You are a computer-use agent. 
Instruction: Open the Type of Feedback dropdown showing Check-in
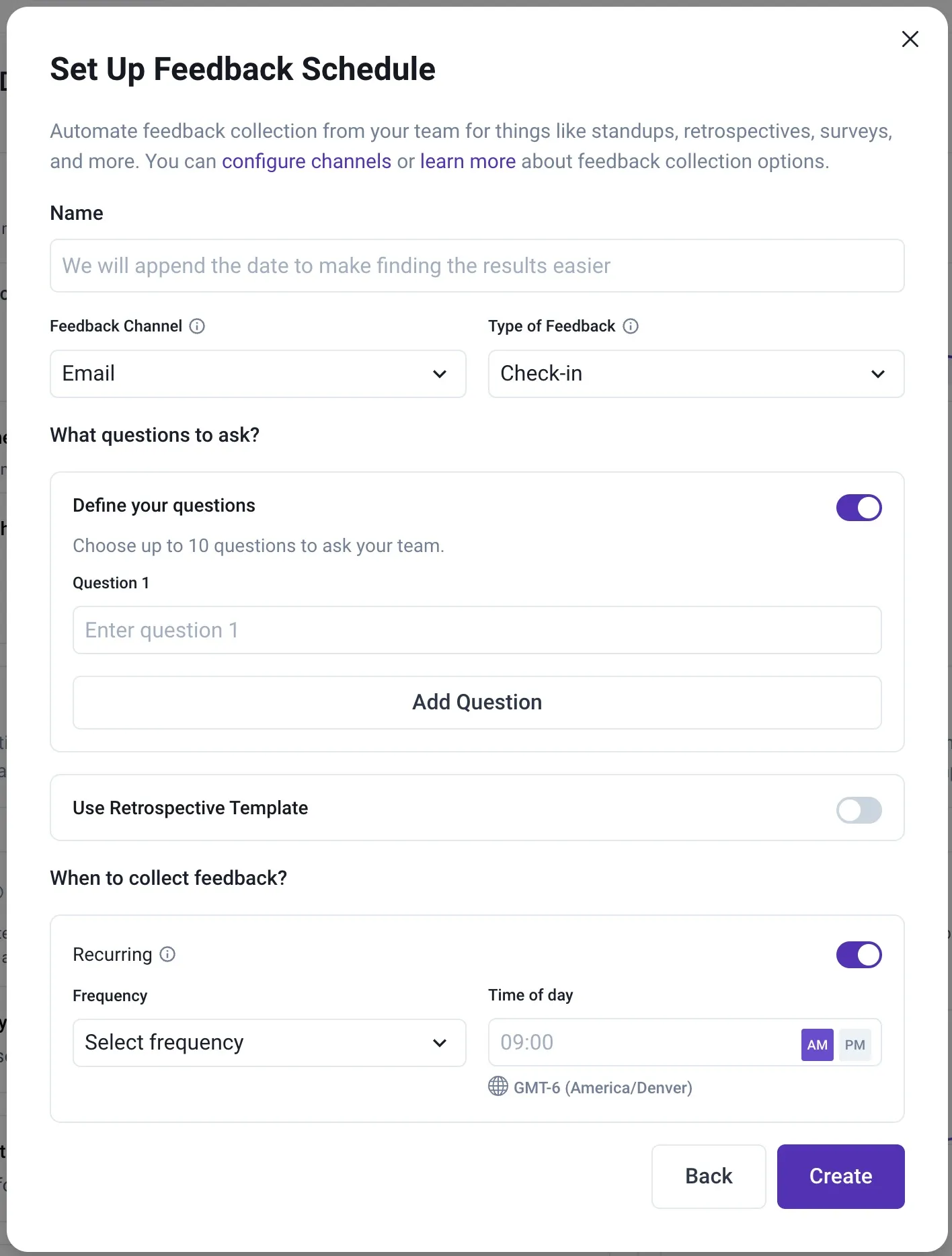pyautogui.click(x=696, y=374)
